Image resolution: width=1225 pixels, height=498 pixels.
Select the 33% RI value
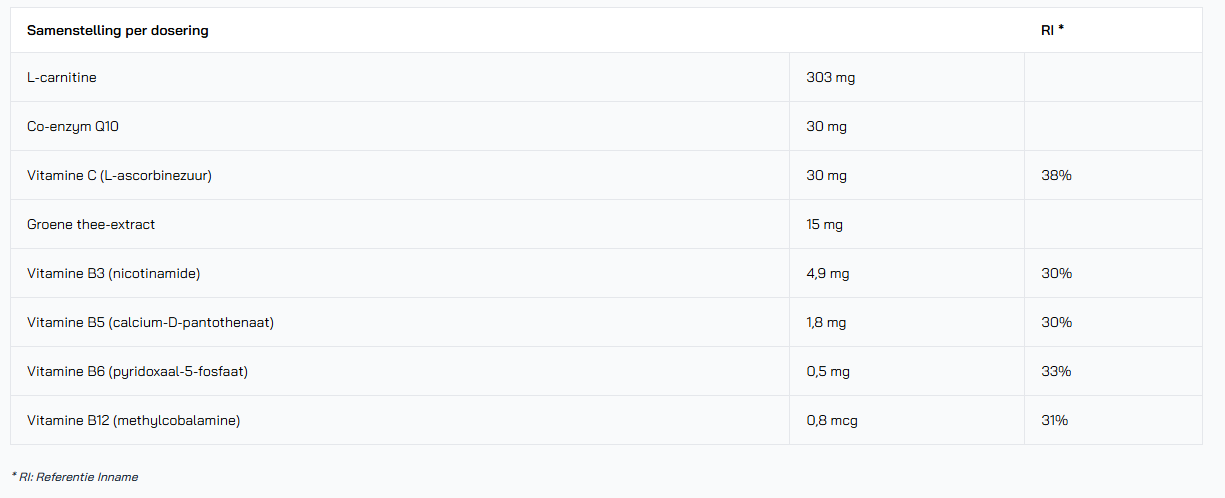(x=1056, y=371)
